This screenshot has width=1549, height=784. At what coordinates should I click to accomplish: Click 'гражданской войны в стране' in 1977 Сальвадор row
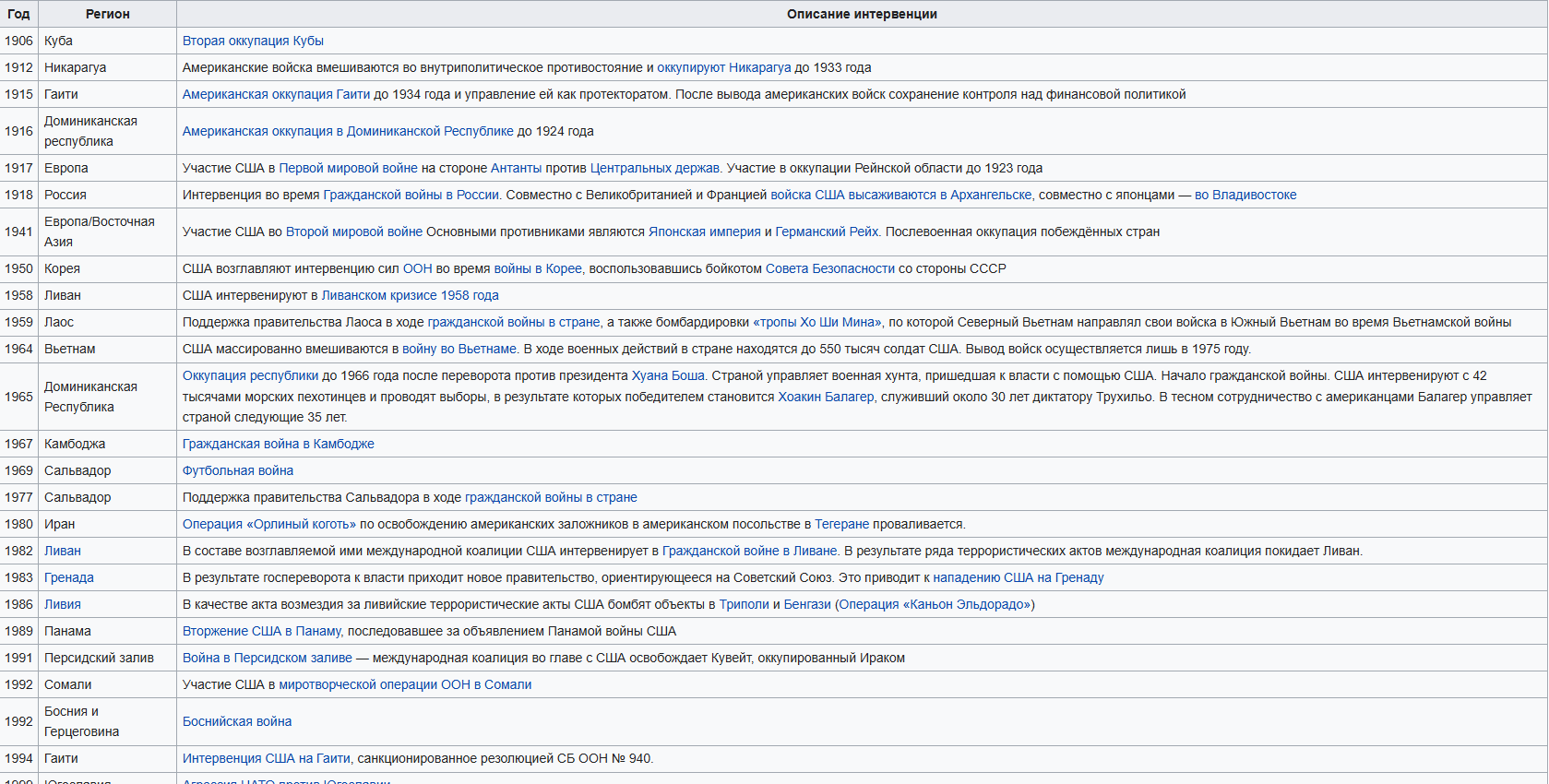pos(551,497)
